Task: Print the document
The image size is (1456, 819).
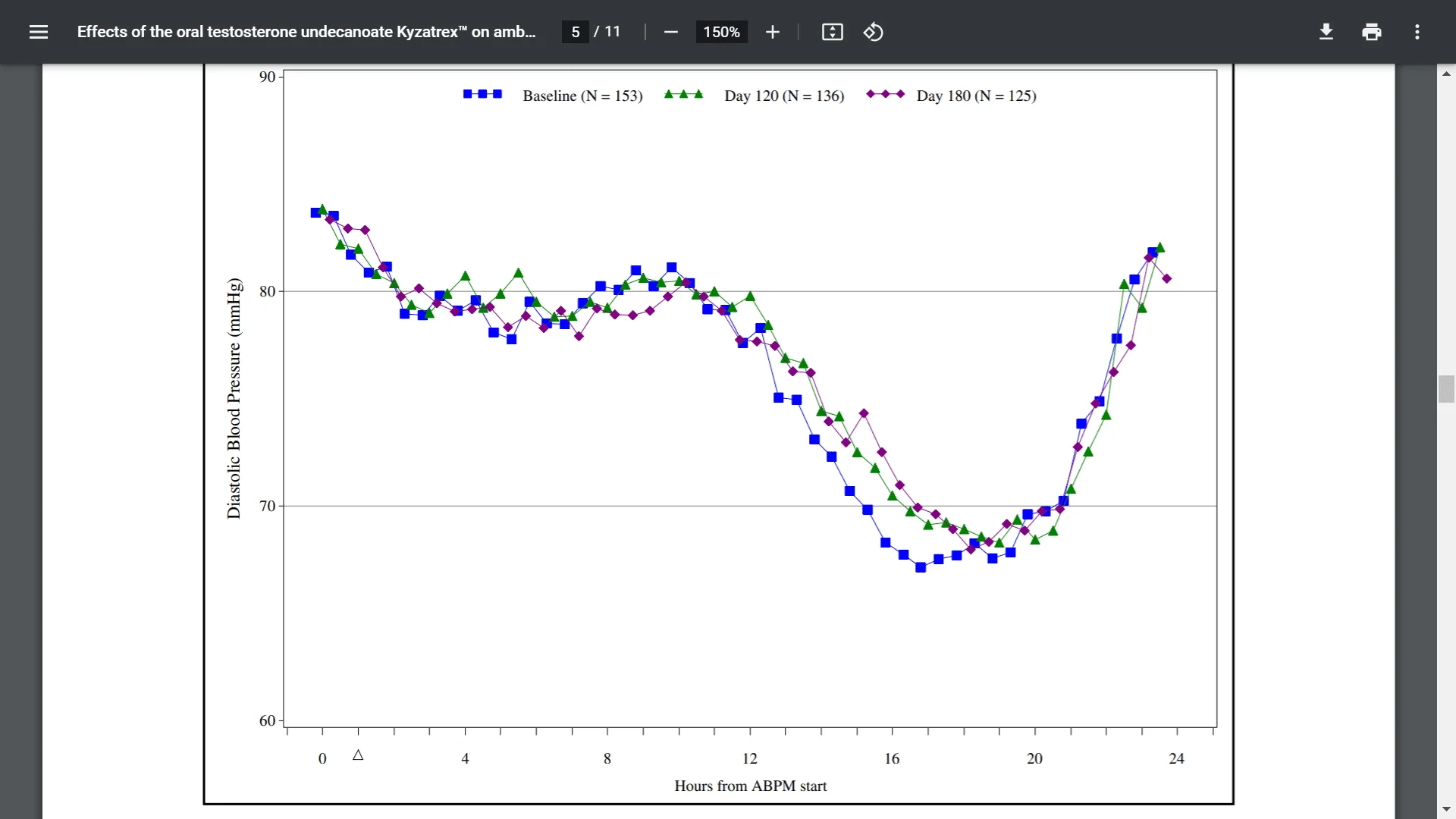Action: coord(1372,32)
